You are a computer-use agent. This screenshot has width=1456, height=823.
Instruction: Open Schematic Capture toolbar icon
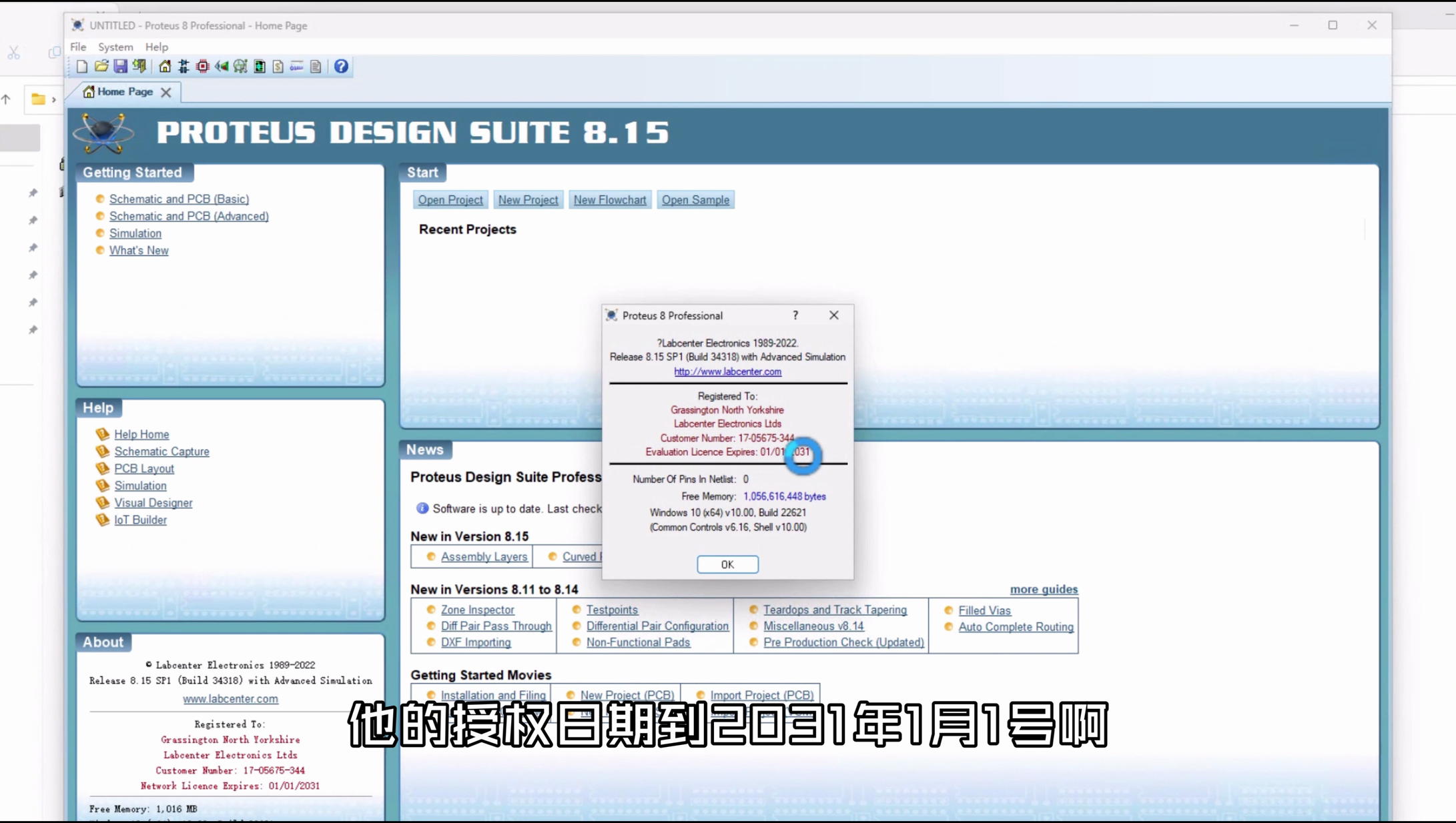pos(184,67)
